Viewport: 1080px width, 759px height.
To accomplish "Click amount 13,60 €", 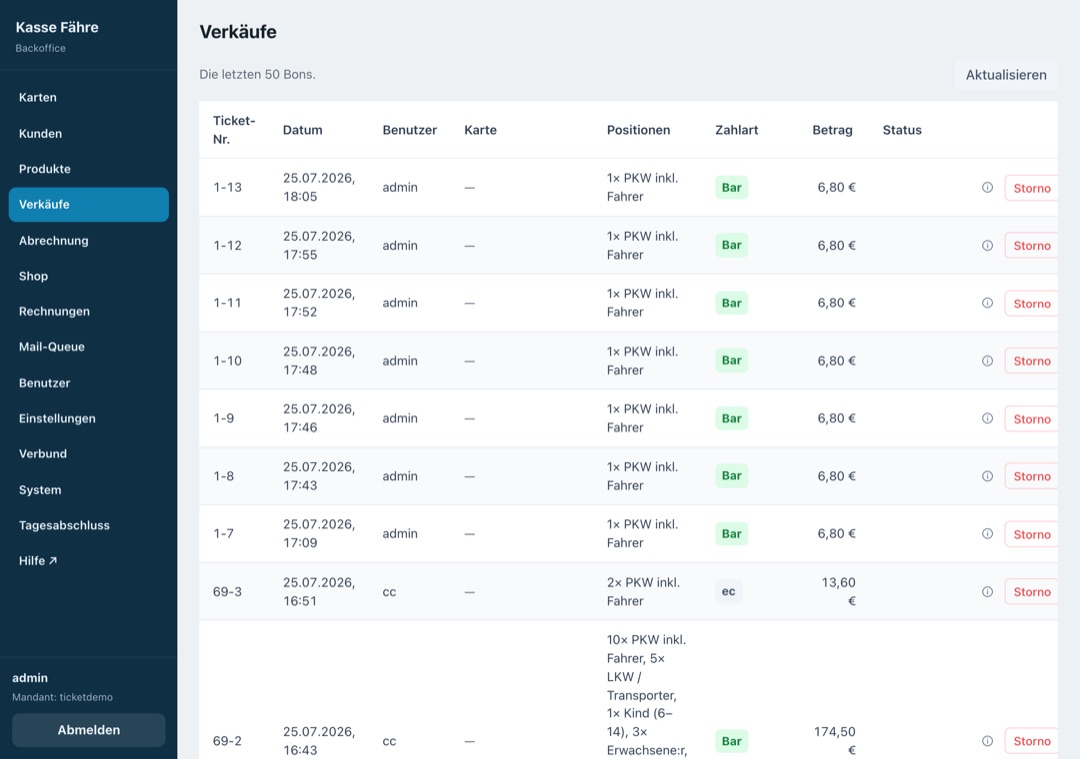I will click(x=838, y=592).
